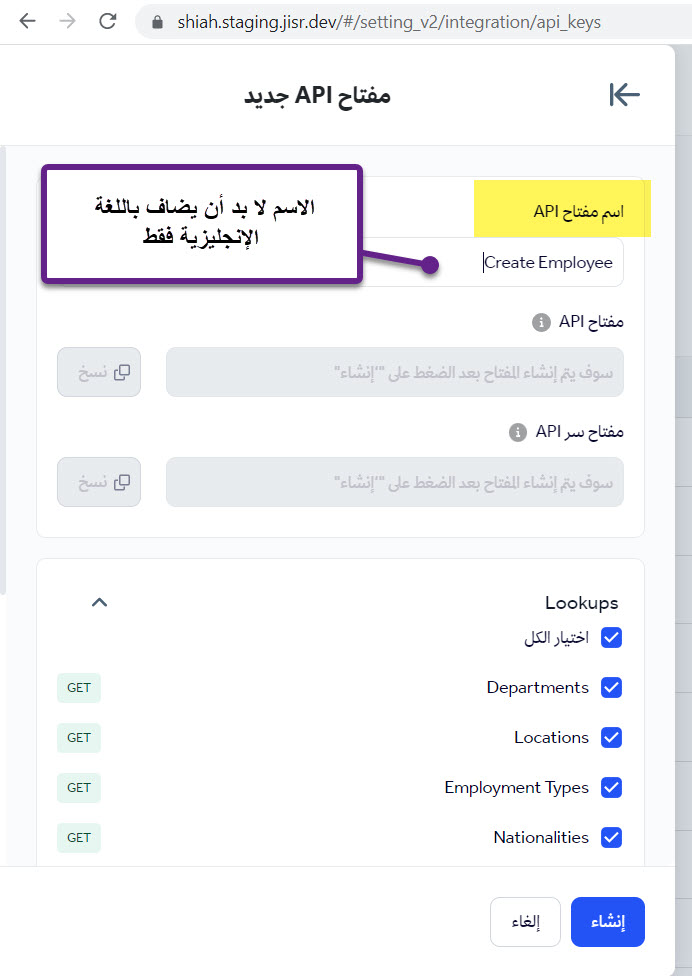Collapse the Lookups section chevron
692x976 pixels.
100,602
